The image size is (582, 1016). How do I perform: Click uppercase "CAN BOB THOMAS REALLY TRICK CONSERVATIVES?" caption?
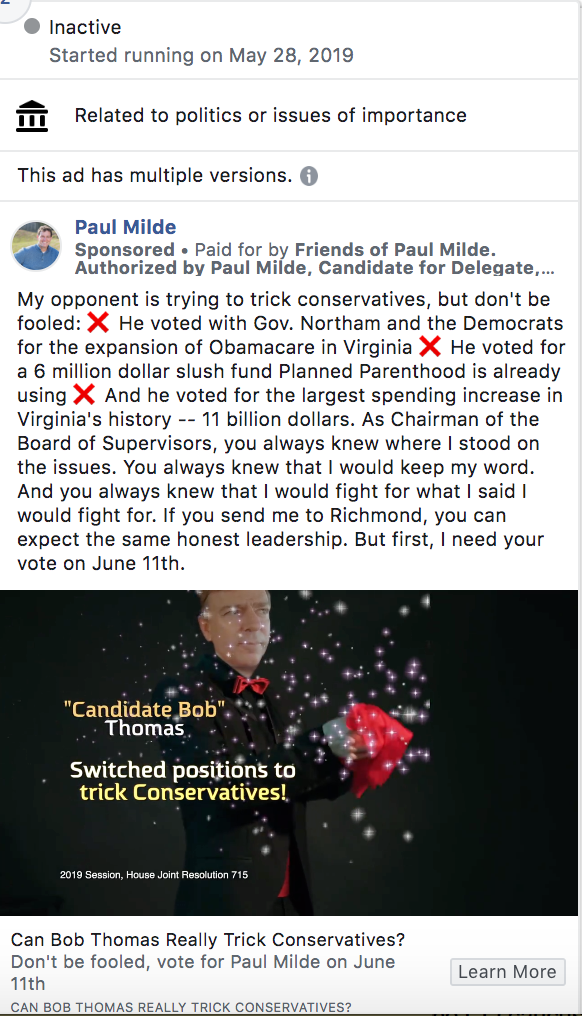[x=181, y=1008]
